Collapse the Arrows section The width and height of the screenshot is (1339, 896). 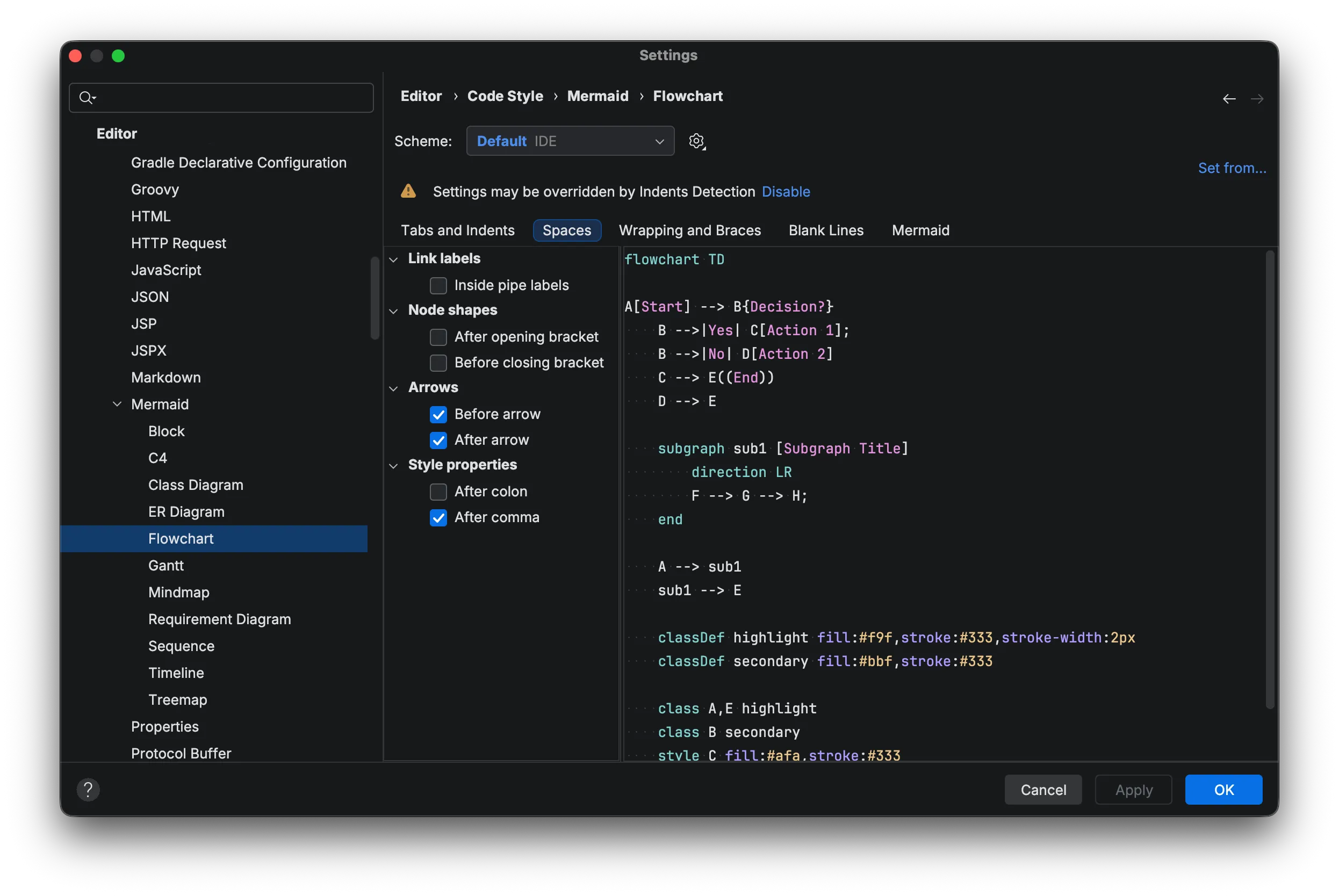394,388
